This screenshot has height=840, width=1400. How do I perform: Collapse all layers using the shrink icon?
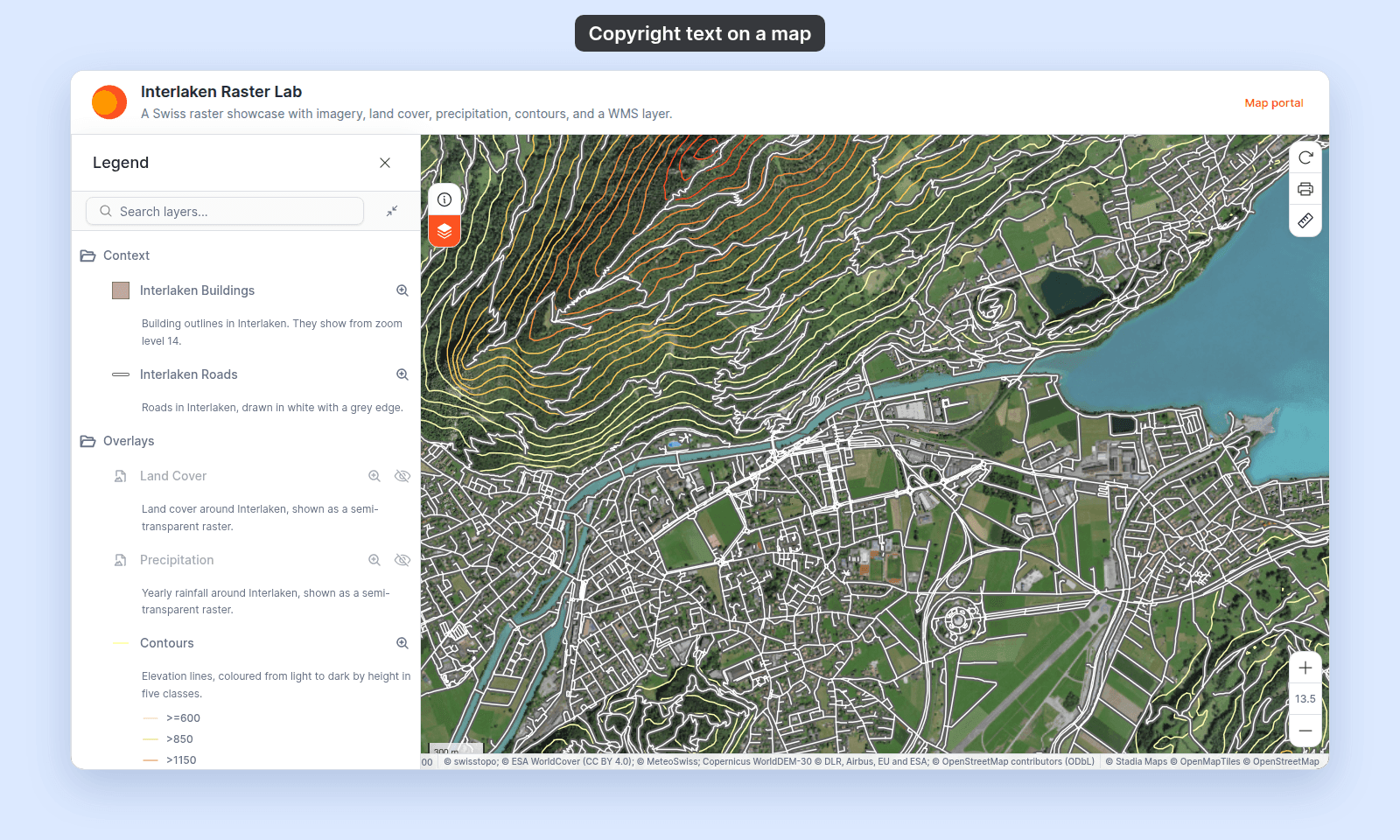pyautogui.click(x=392, y=211)
